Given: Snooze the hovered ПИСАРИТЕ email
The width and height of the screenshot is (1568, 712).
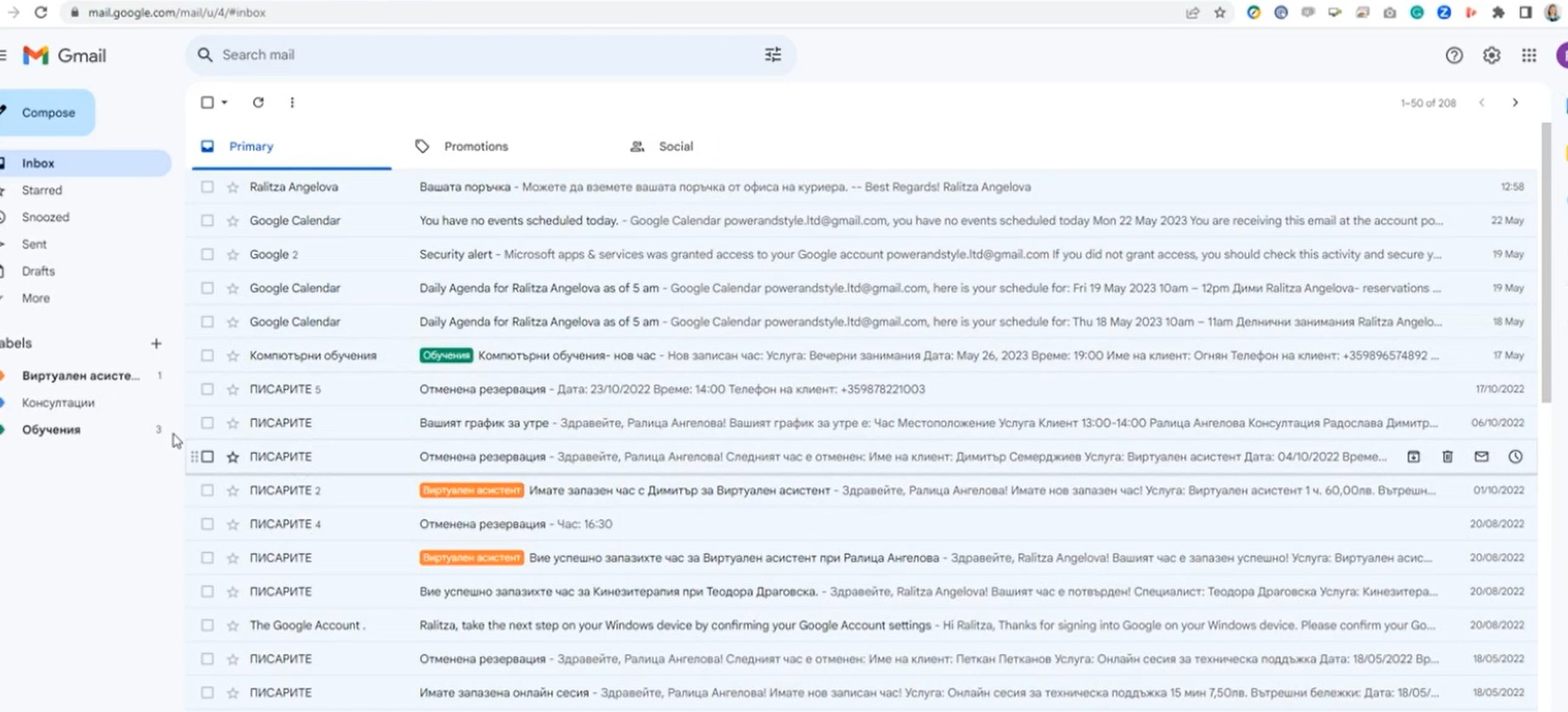Looking at the screenshot, I should tap(1515, 456).
